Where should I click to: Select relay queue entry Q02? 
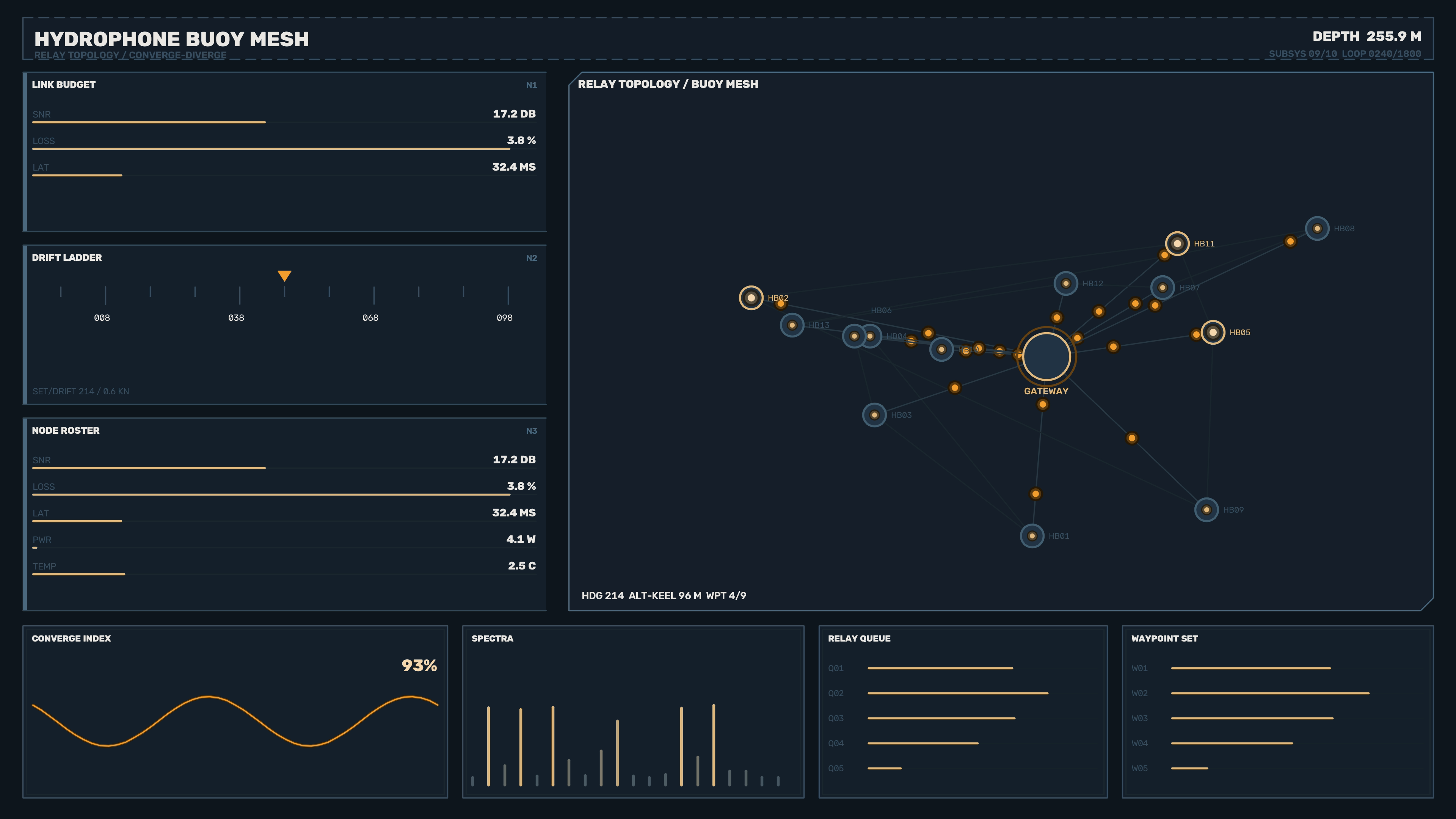(x=938, y=693)
